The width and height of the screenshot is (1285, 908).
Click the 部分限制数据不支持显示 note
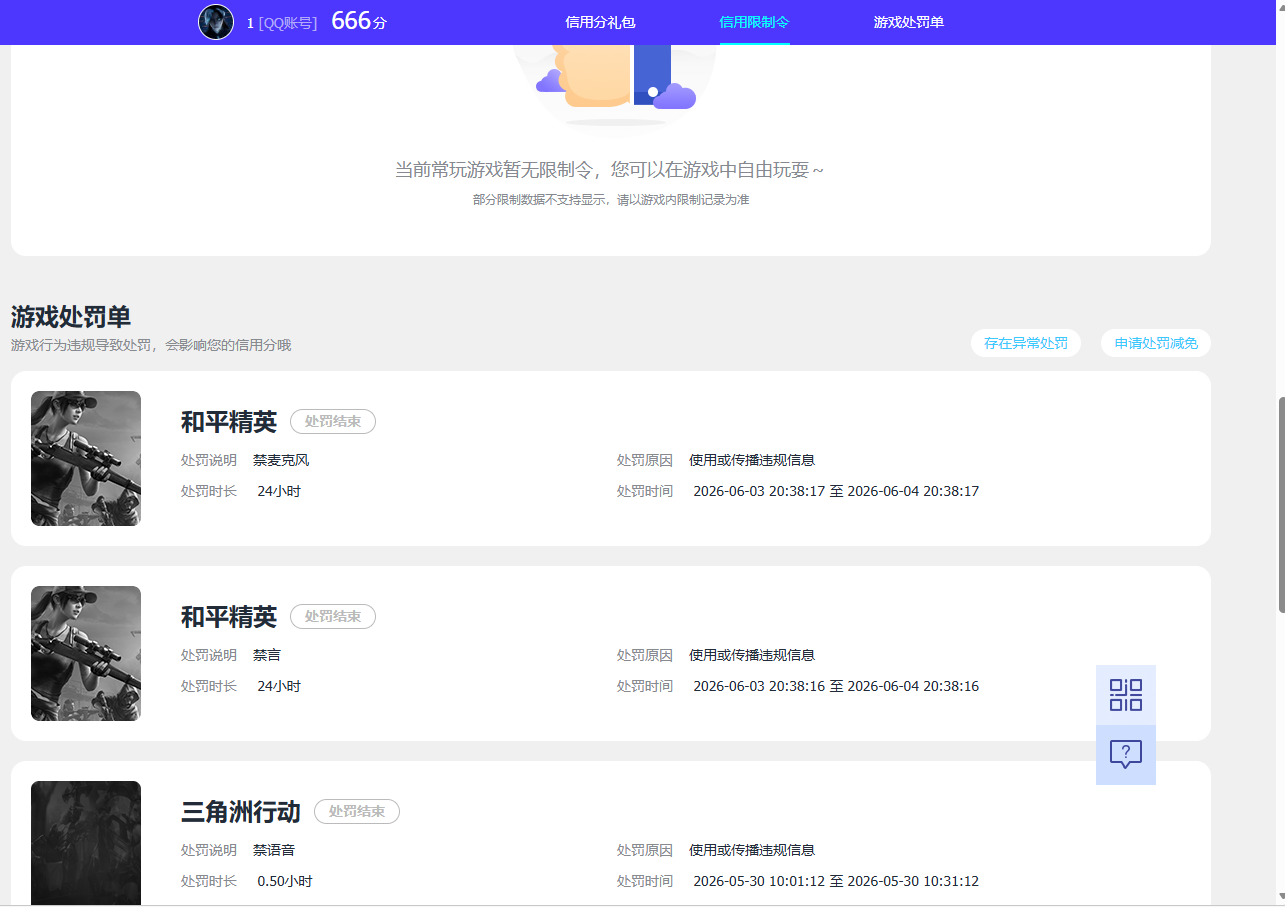click(x=611, y=200)
